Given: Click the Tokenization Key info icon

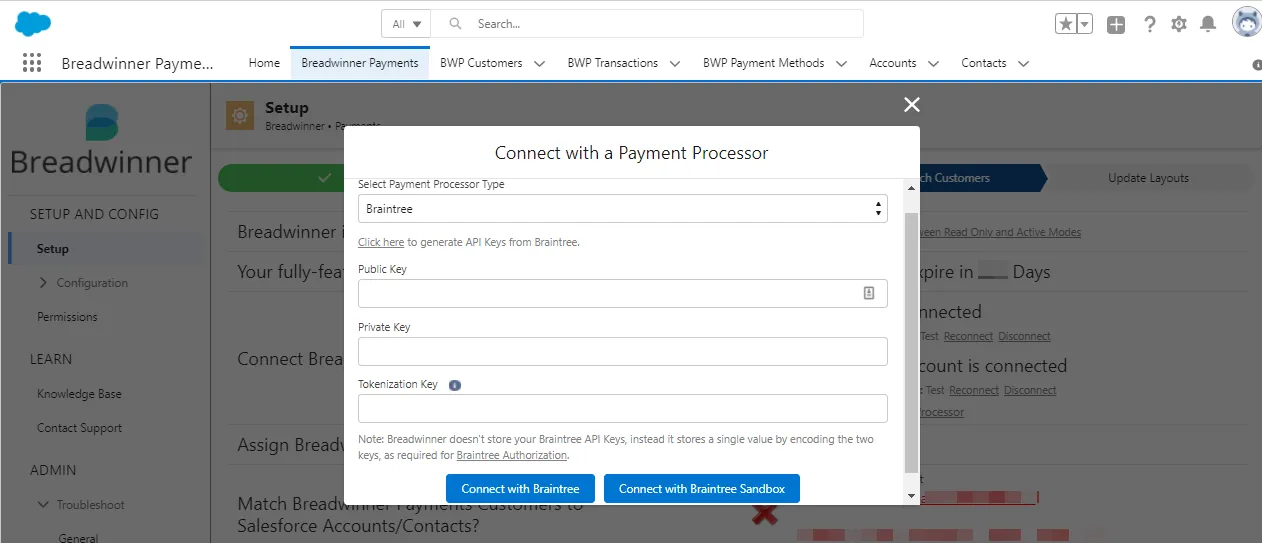Looking at the screenshot, I should tap(455, 384).
